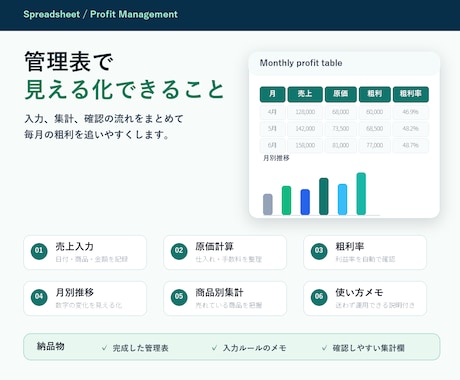Click the 142,000 sales cell
Screen dimensions: 460x380
(305, 129)
